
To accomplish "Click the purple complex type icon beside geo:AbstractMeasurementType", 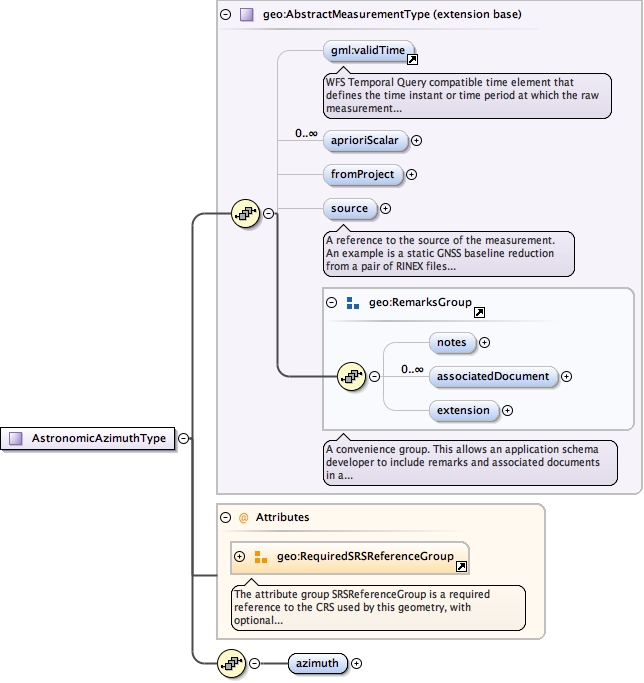I will point(247,15).
